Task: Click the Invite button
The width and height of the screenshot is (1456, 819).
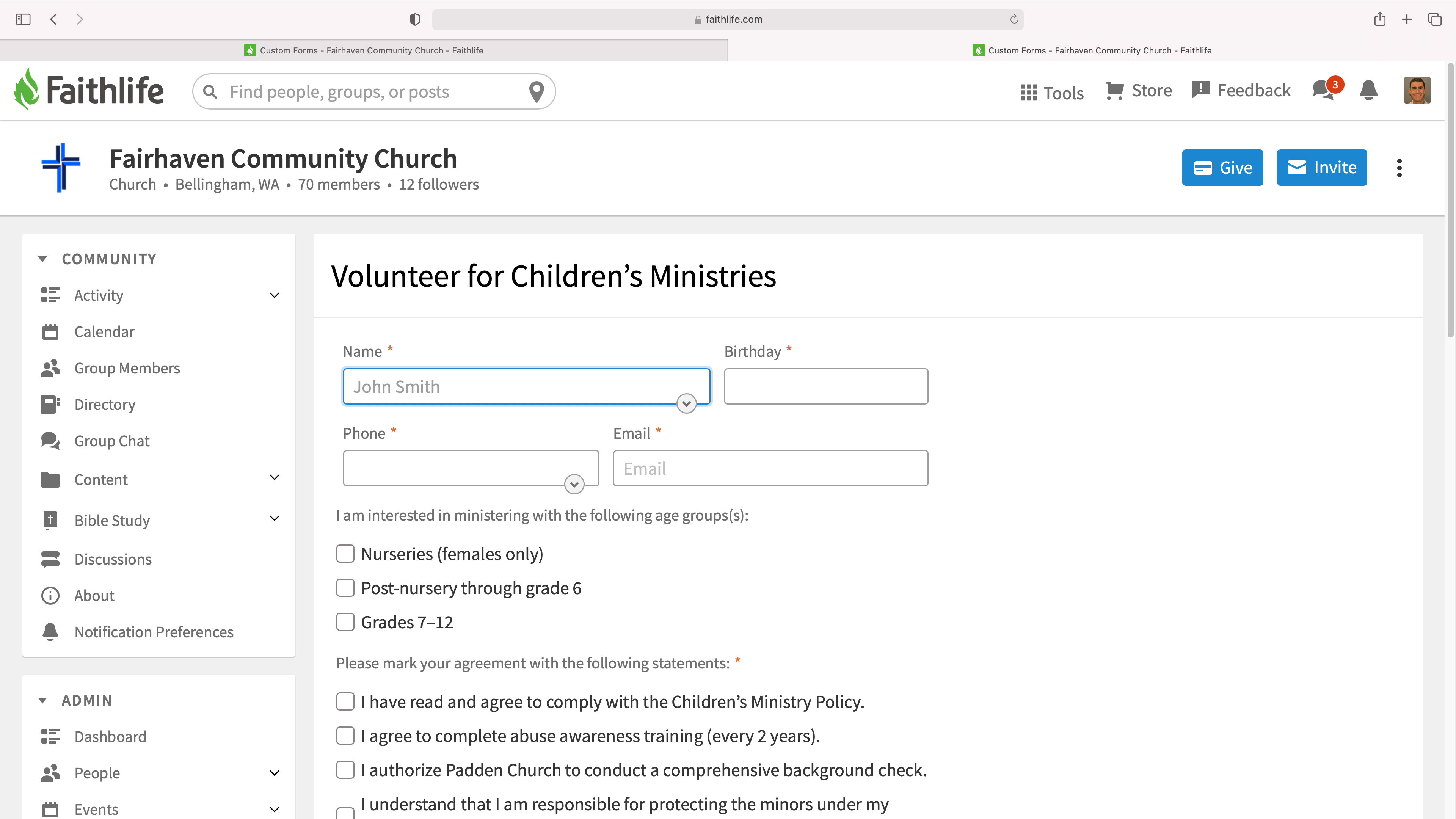Action: tap(1322, 167)
